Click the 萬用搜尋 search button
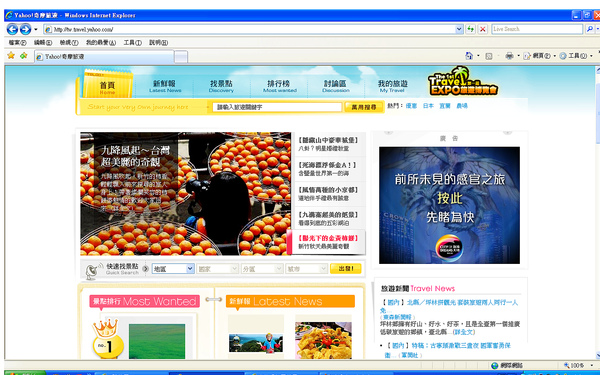600x375 pixels. click(x=364, y=108)
